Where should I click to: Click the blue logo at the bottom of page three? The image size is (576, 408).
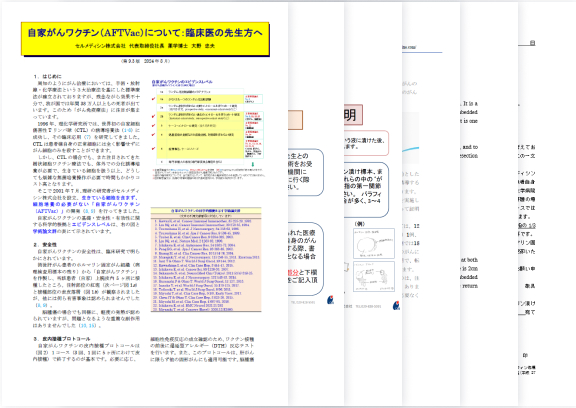pos(396,306)
